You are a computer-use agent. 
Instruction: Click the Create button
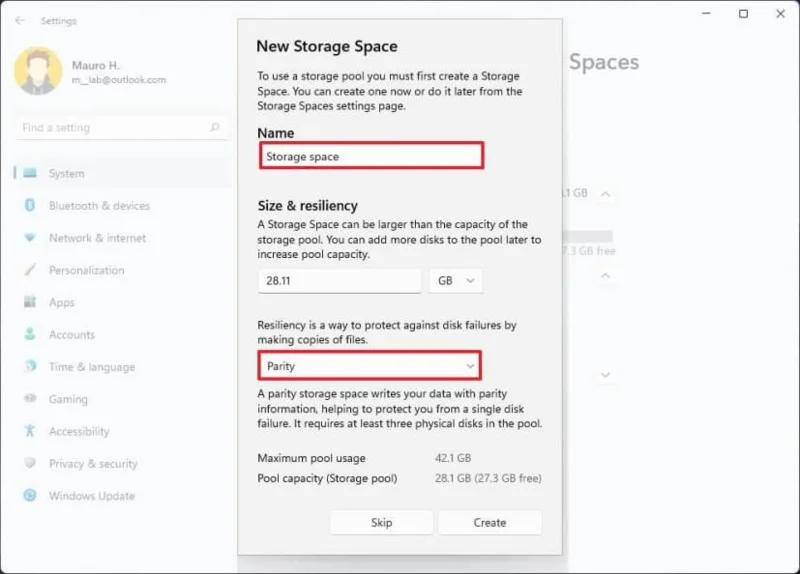[490, 522]
